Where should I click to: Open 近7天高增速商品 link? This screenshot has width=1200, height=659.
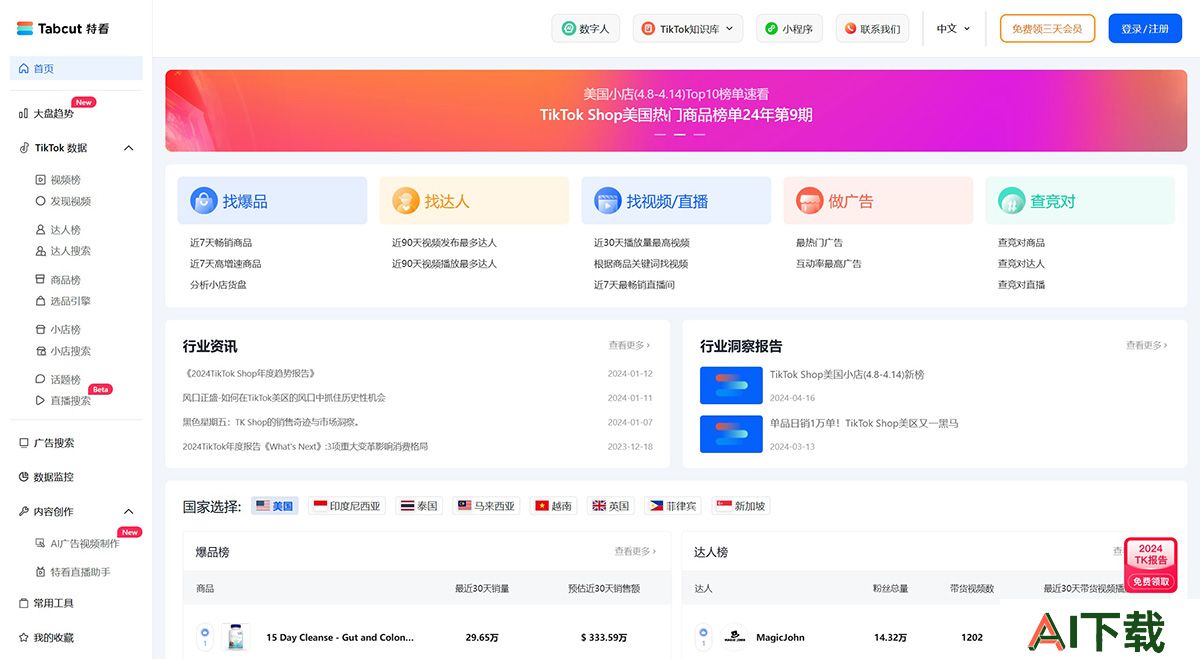coord(226,264)
